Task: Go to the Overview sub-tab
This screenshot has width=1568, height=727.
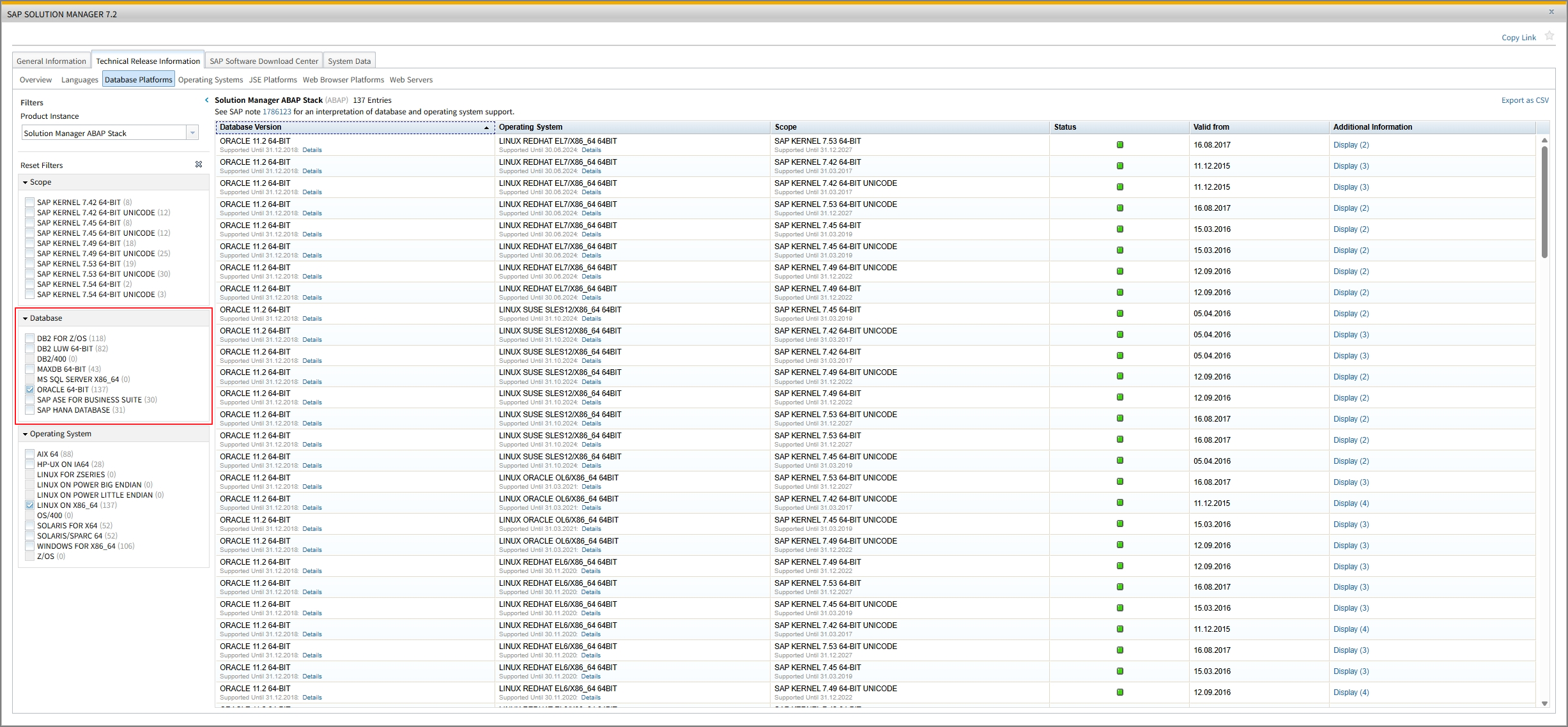Action: (36, 80)
